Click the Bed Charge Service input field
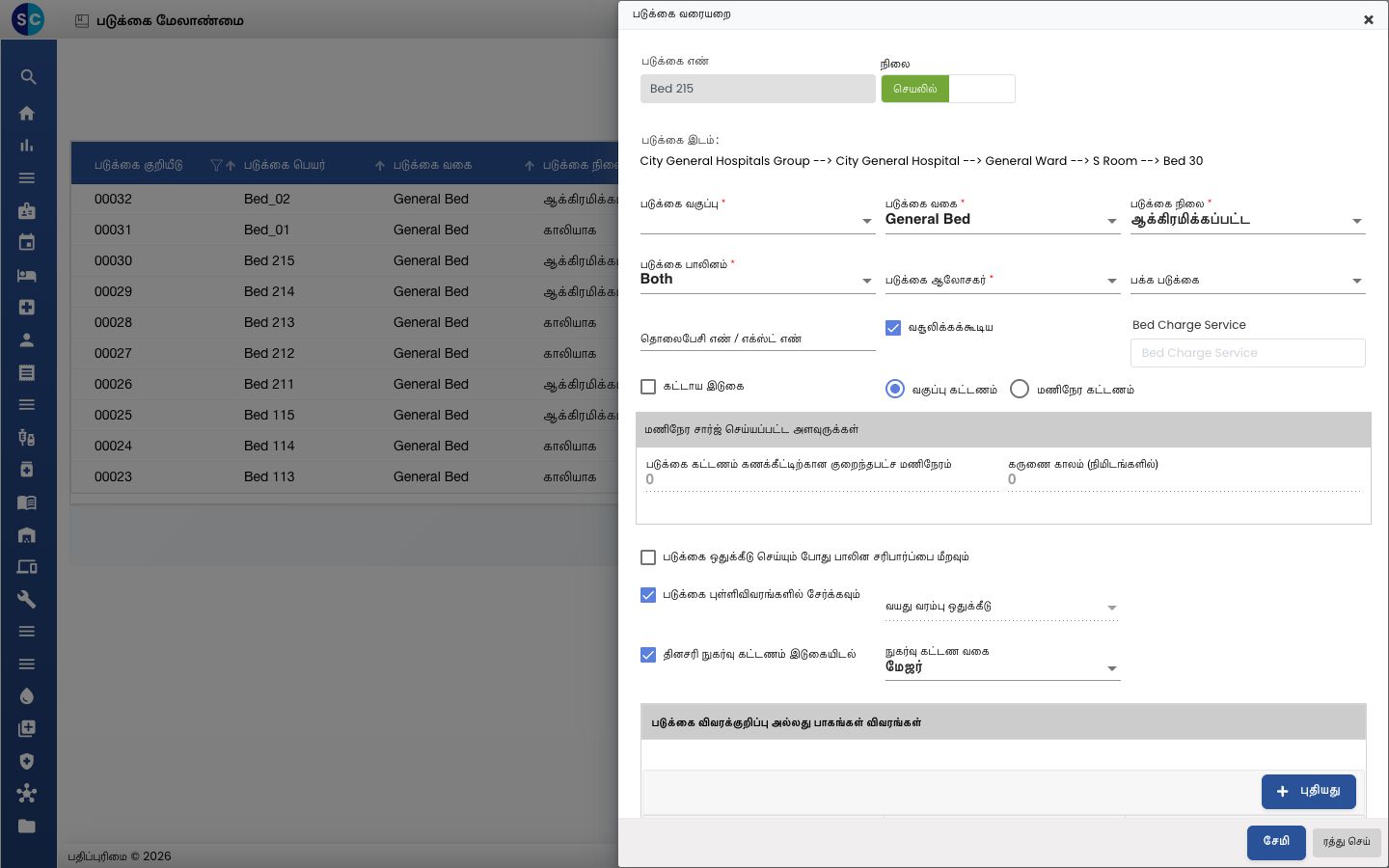Screen dimensions: 1389x868 (x=1247, y=353)
